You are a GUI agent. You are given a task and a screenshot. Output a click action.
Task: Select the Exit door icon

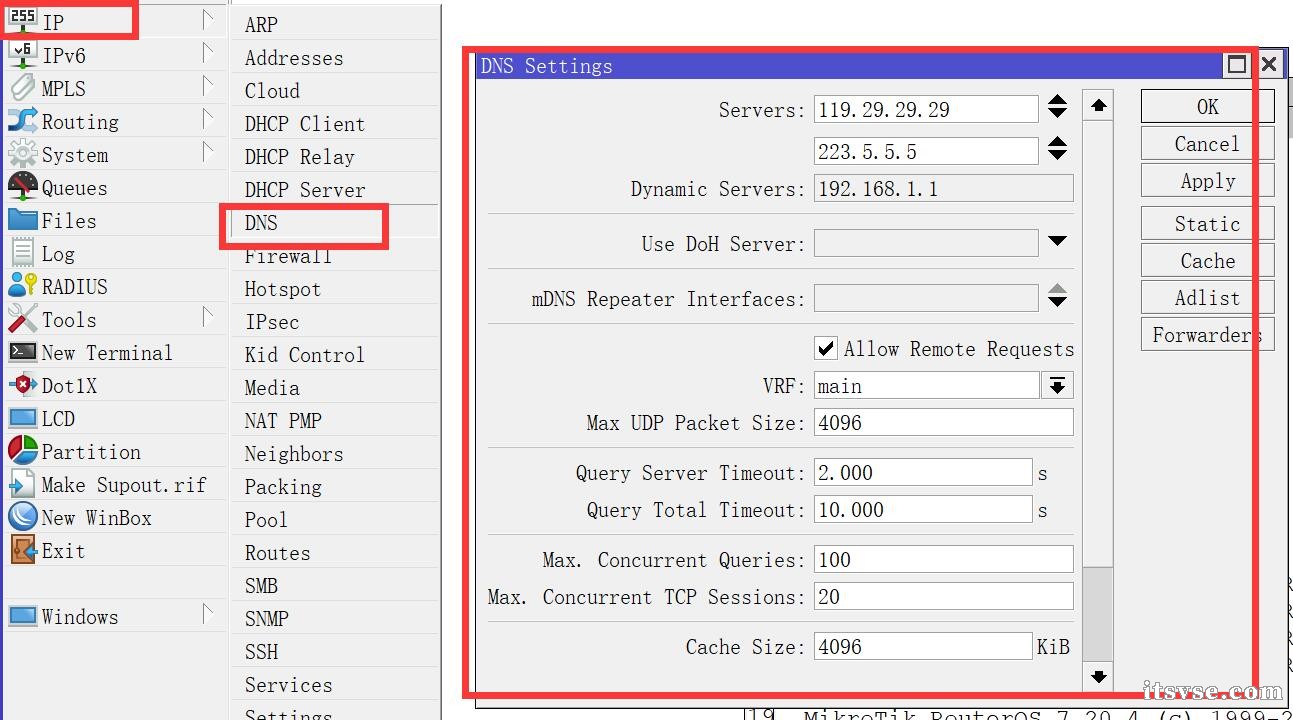pyautogui.click(x=22, y=550)
